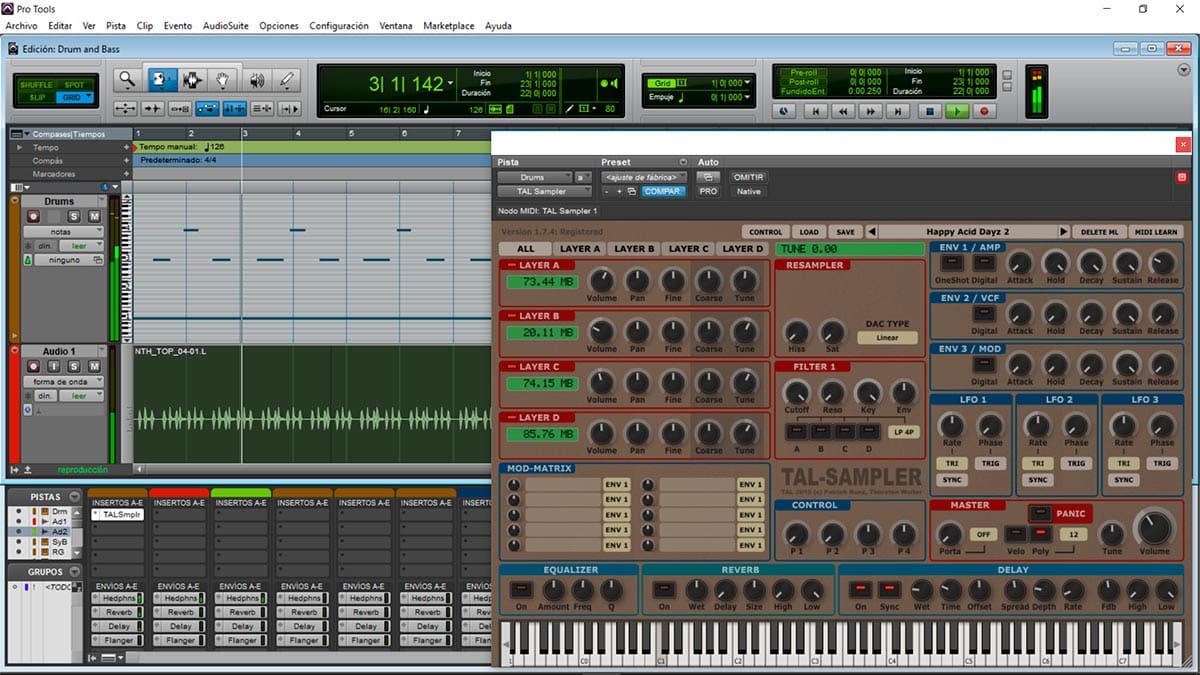Select the Grabber hand tool
Screen dimensions: 1200x675
coord(223,81)
